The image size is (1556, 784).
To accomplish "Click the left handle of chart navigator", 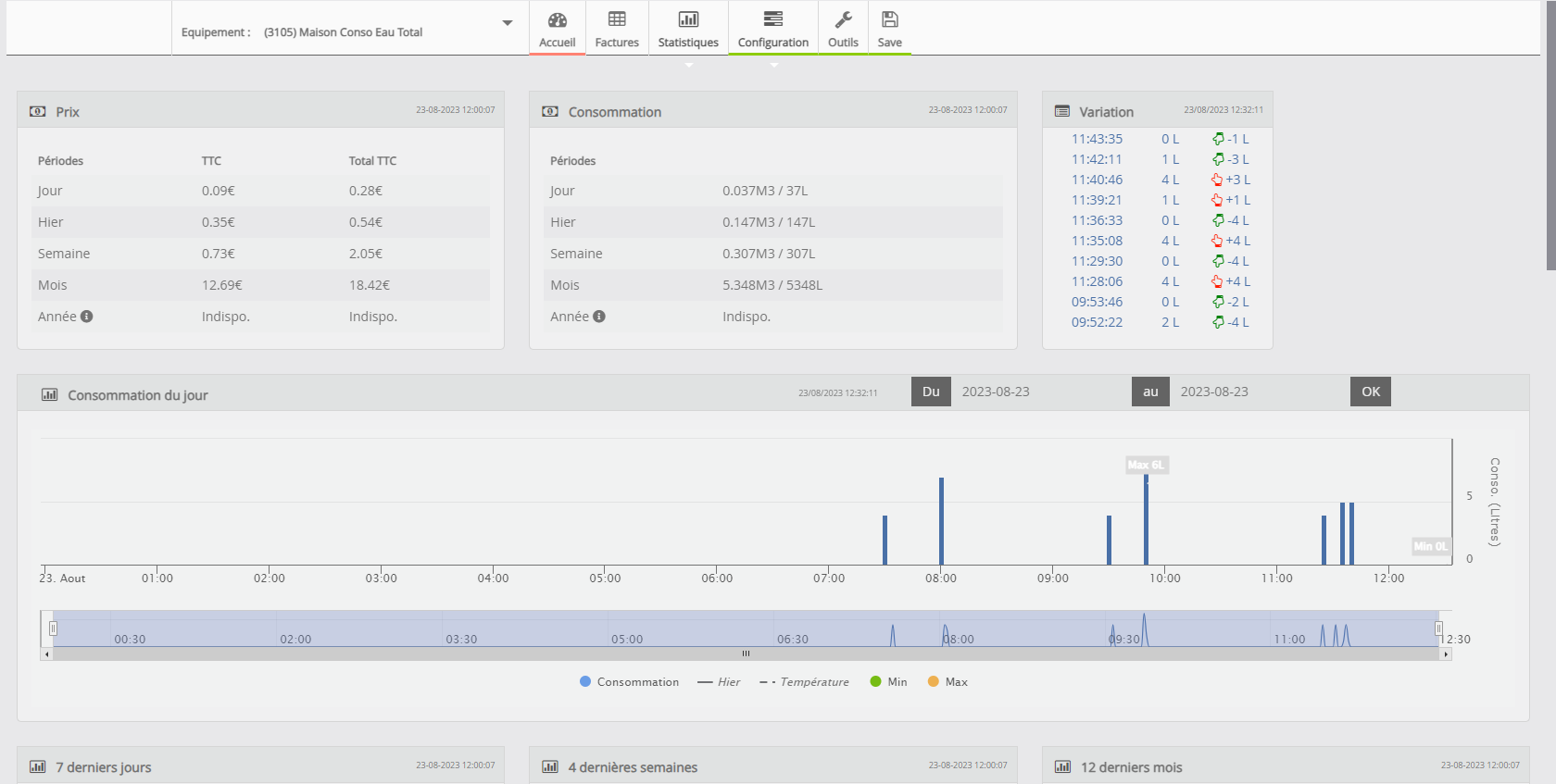I will pos(53,628).
